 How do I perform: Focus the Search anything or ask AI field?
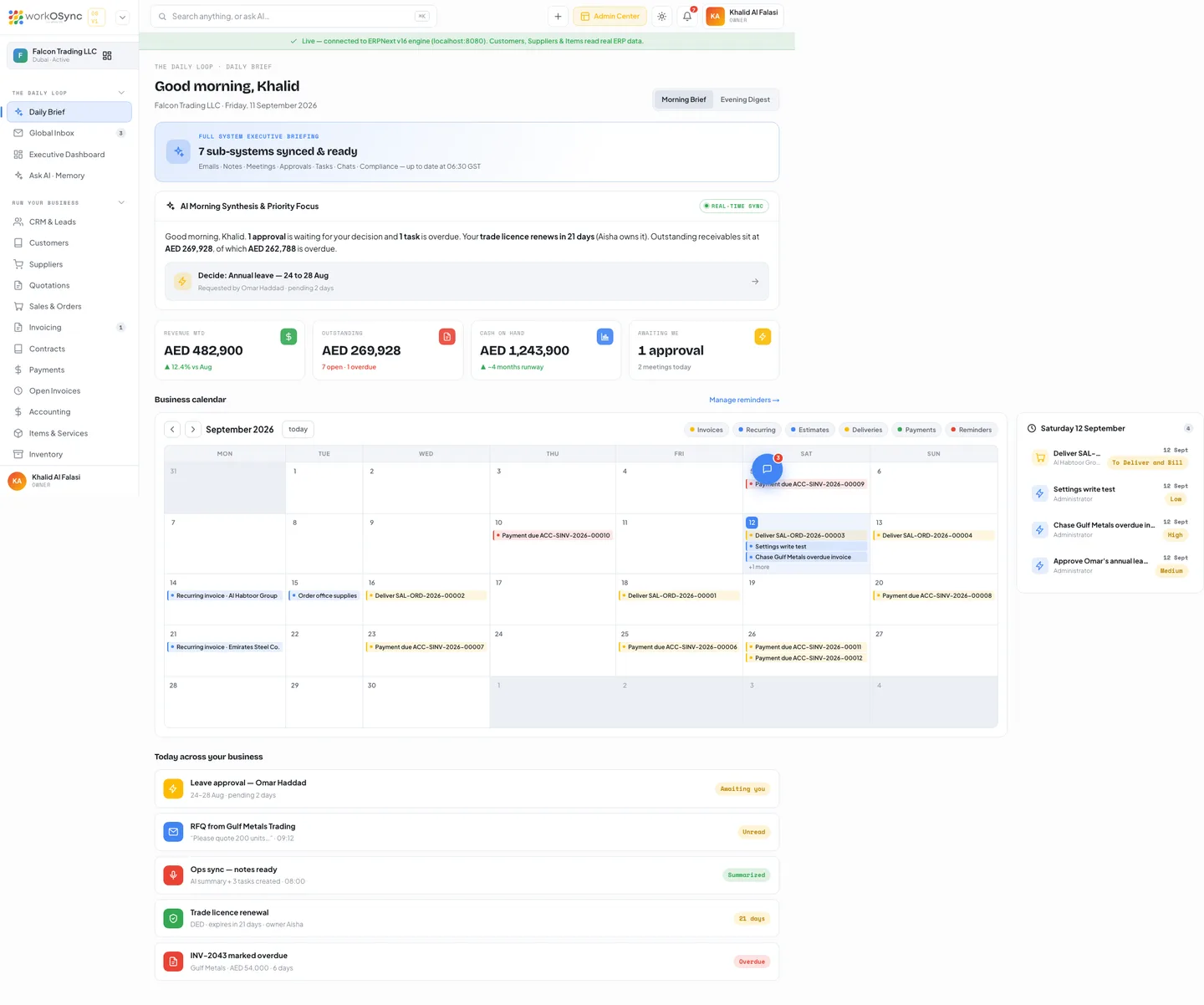pyautogui.click(x=293, y=16)
